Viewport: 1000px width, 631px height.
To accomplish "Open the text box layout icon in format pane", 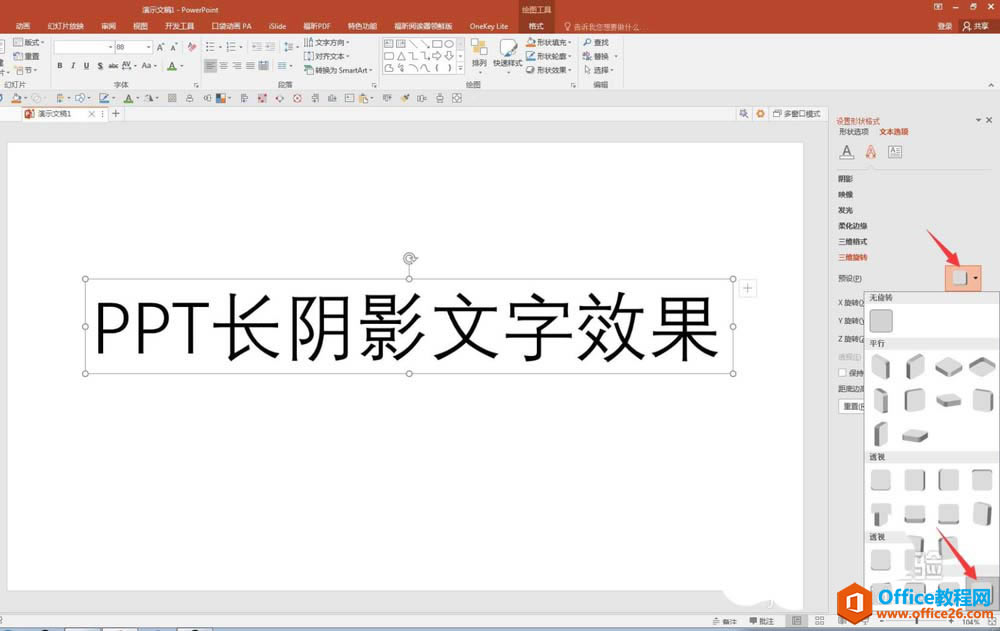I will (x=895, y=152).
